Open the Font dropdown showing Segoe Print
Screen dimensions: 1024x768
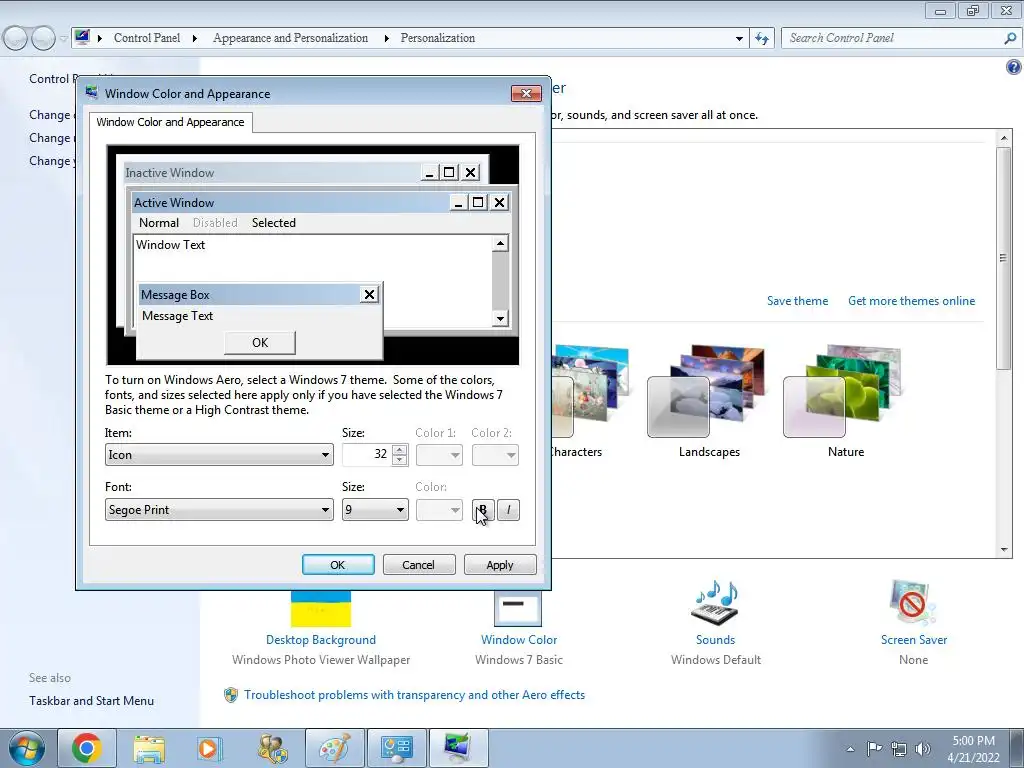point(219,509)
